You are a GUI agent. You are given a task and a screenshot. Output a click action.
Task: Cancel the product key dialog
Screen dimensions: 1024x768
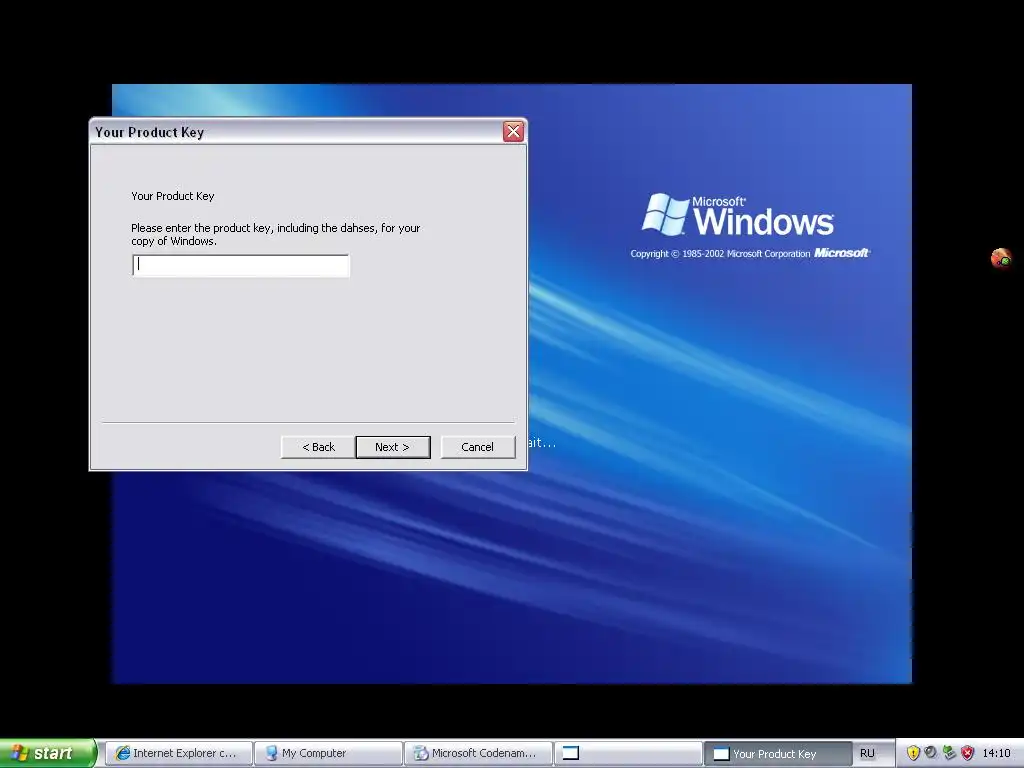[x=477, y=447]
